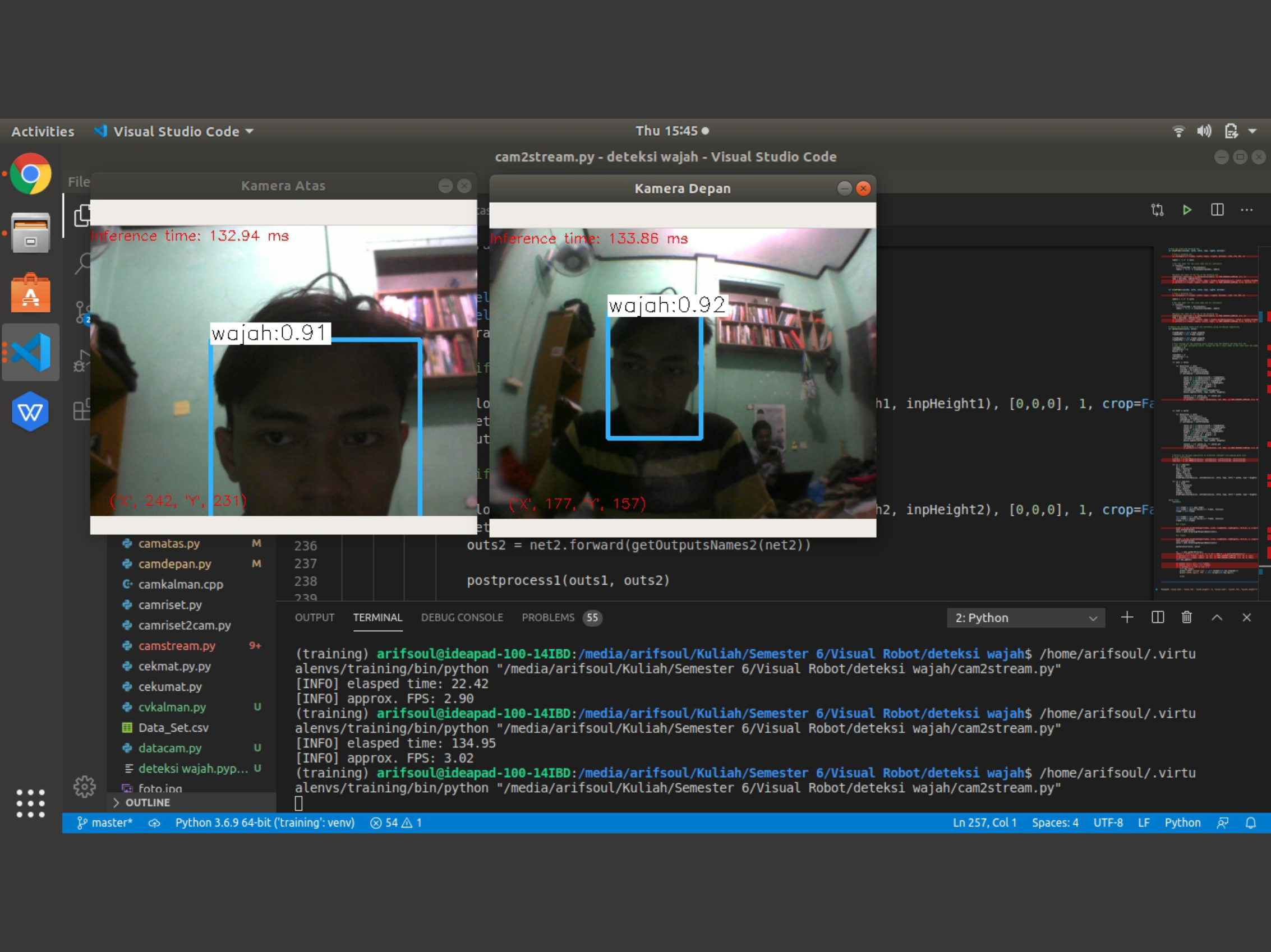
Task: Click the Split Editor icon
Action: click(x=1217, y=210)
